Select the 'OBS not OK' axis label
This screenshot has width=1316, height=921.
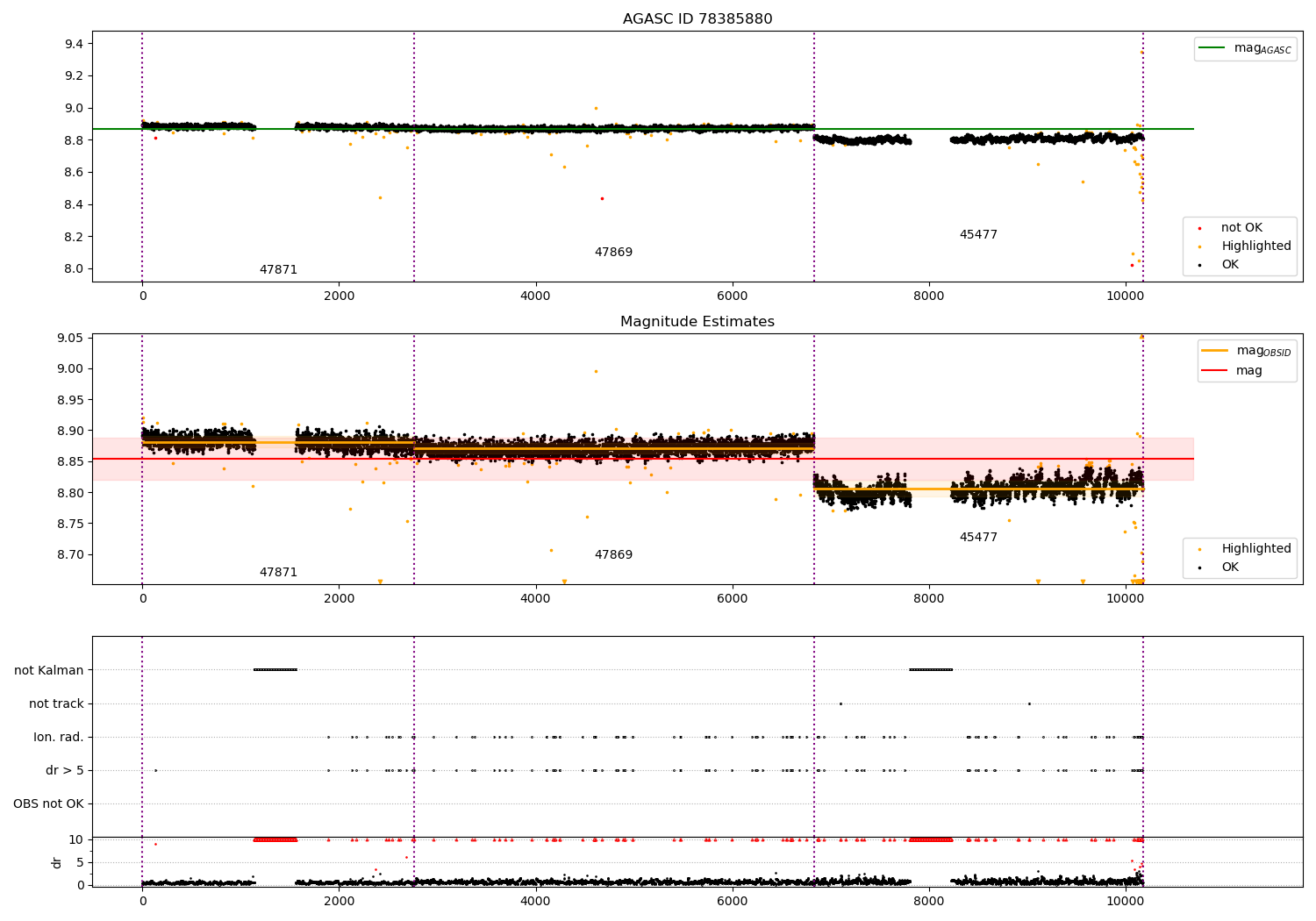click(48, 804)
